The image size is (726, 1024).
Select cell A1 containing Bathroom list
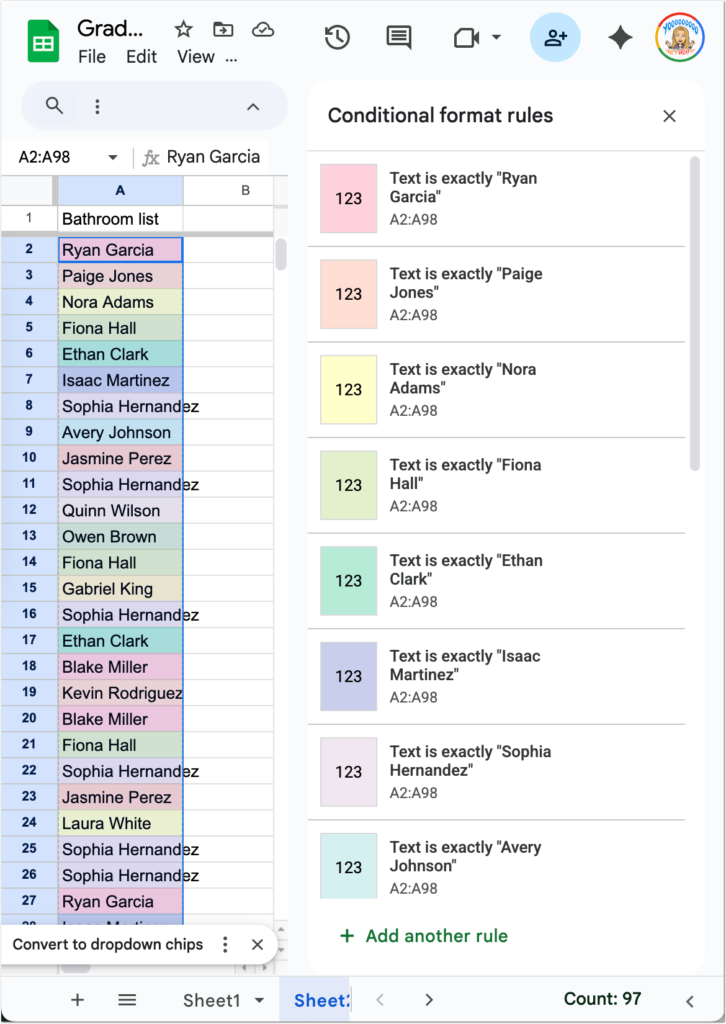[120, 218]
